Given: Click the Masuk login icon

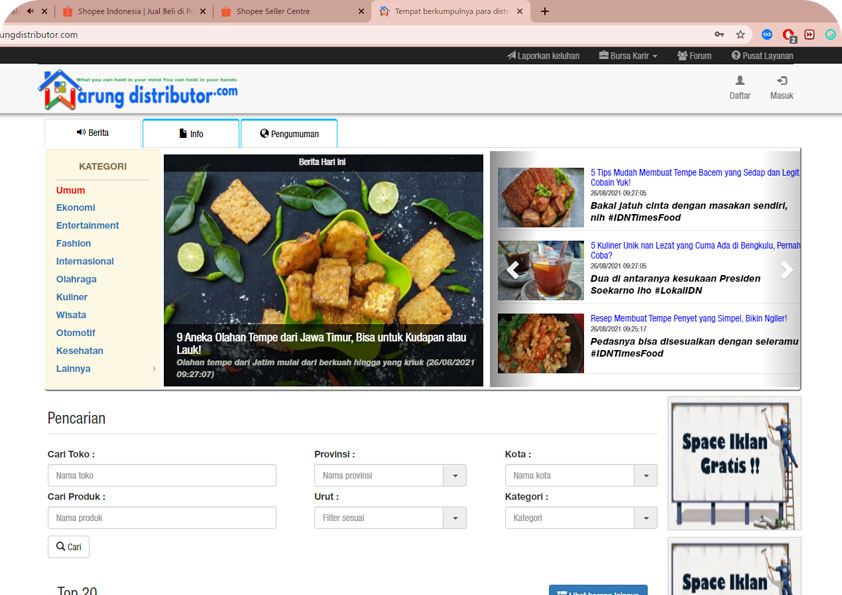Looking at the screenshot, I should tap(781, 88).
